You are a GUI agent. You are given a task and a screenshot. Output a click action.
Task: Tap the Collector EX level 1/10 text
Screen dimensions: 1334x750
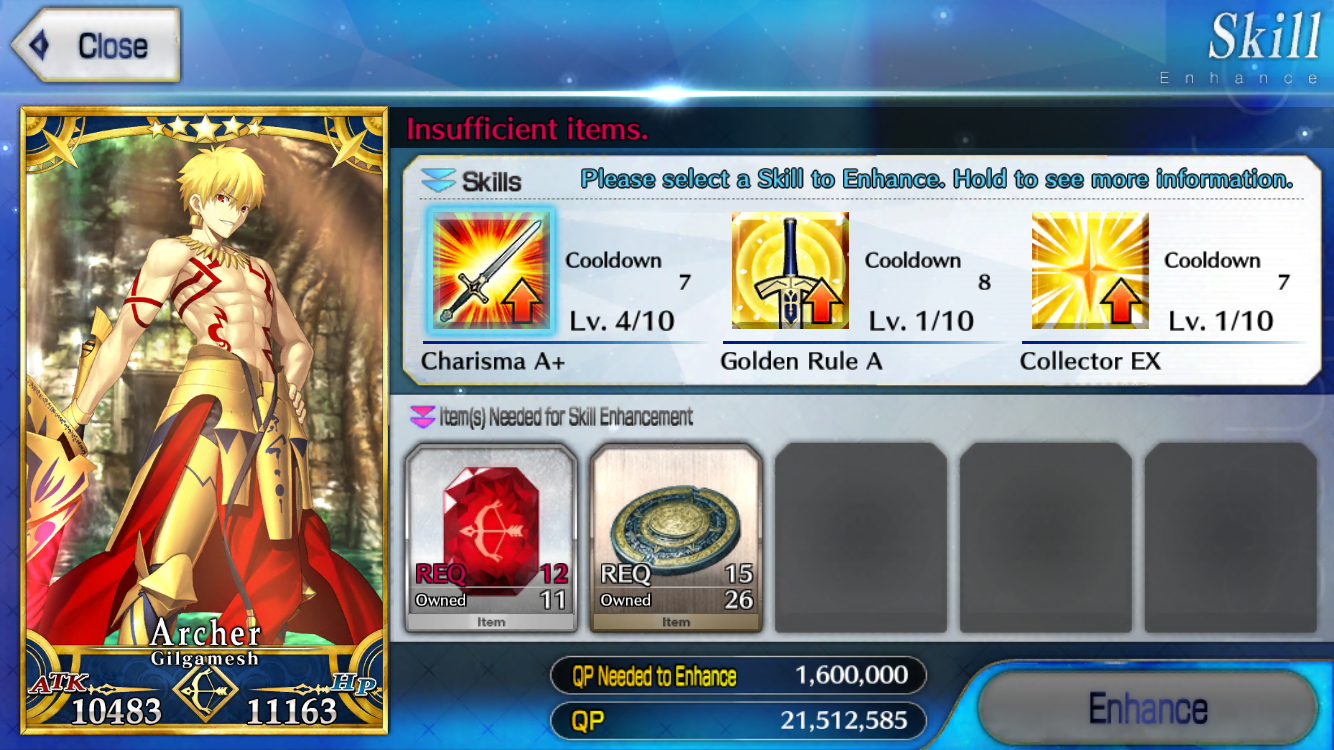pyautogui.click(x=1220, y=321)
